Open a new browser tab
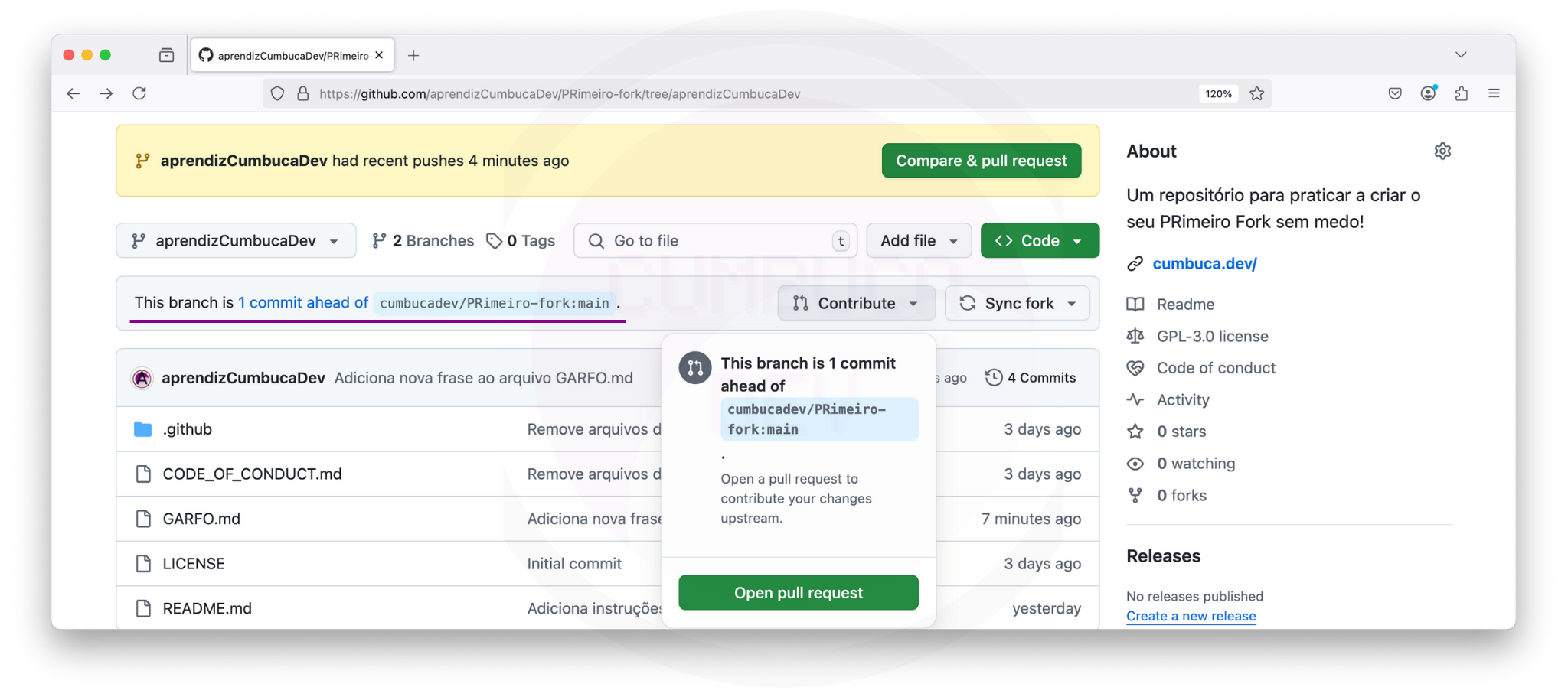Image resolution: width=1568 pixels, height=697 pixels. click(413, 55)
